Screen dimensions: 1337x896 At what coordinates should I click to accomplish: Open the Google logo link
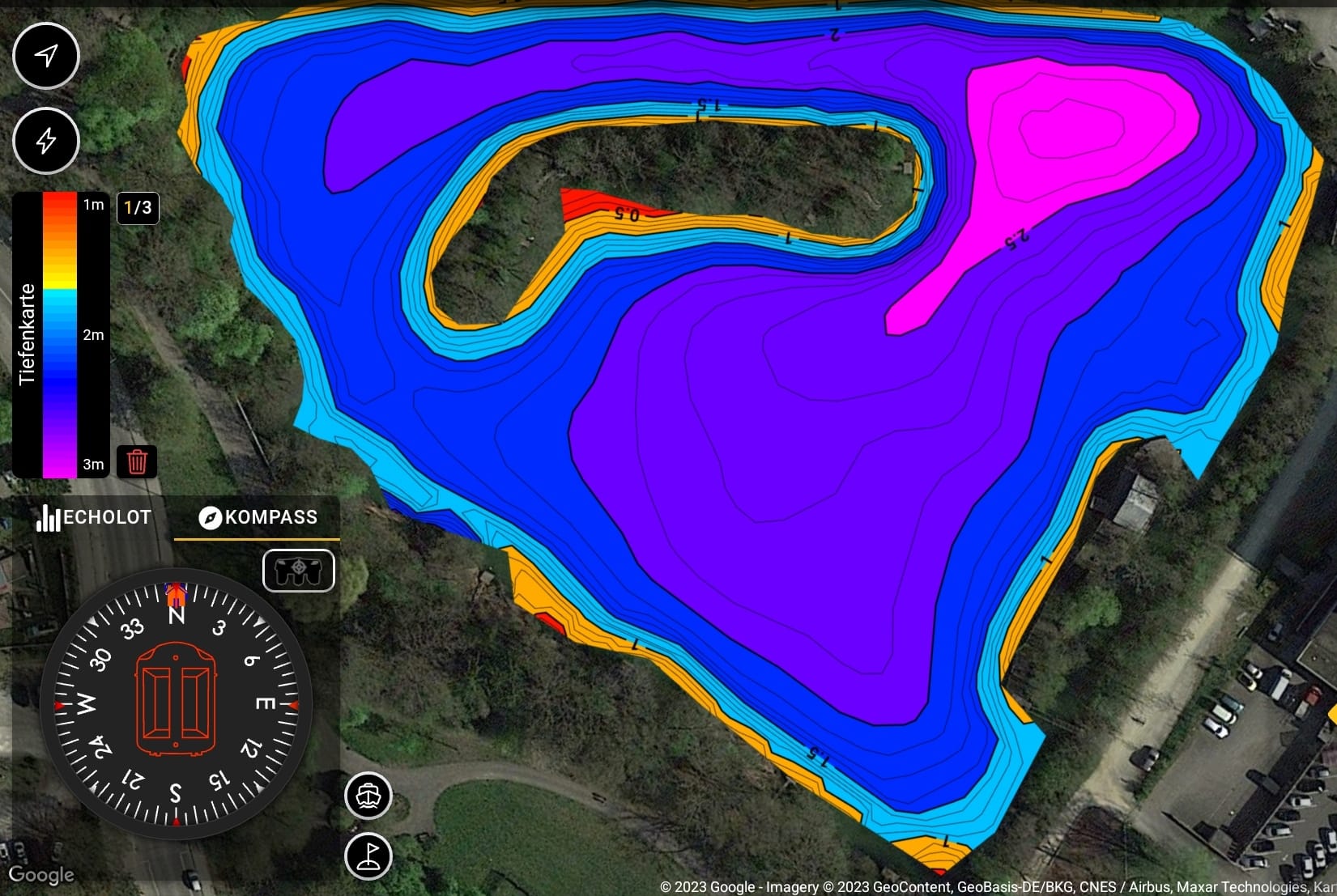coord(40,875)
